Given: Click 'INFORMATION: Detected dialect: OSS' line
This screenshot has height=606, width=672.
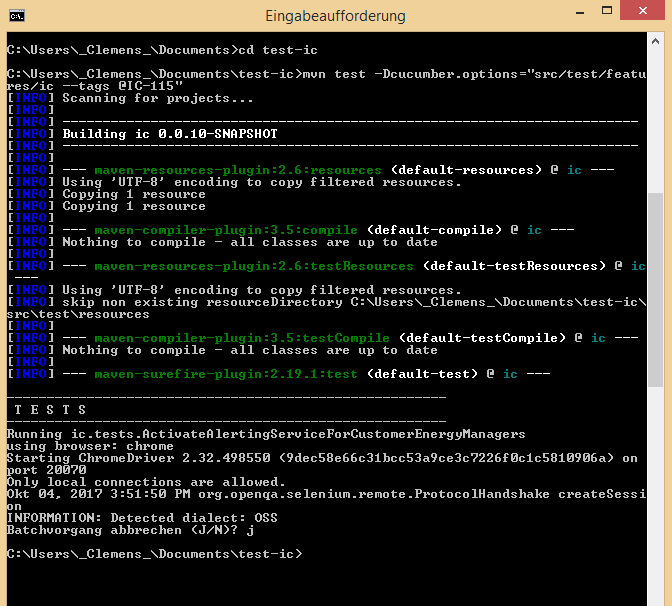Looking at the screenshot, I should coord(142,518).
